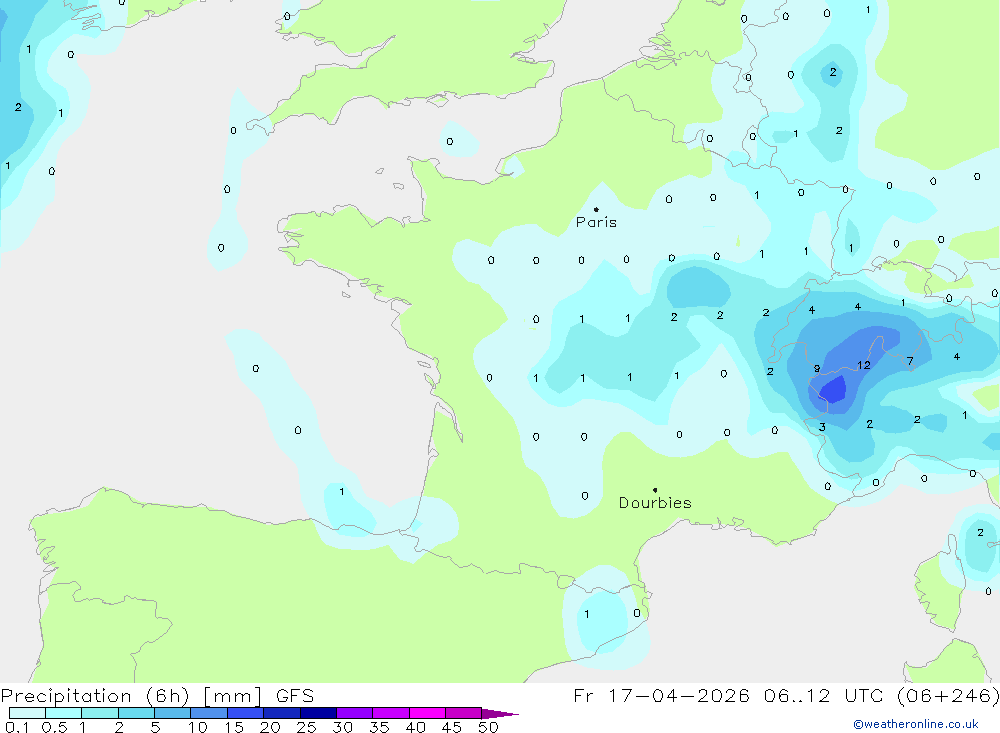Select the 0.5–1 mm legend swatch
Screen dimensions: 1000x733
click(63, 713)
